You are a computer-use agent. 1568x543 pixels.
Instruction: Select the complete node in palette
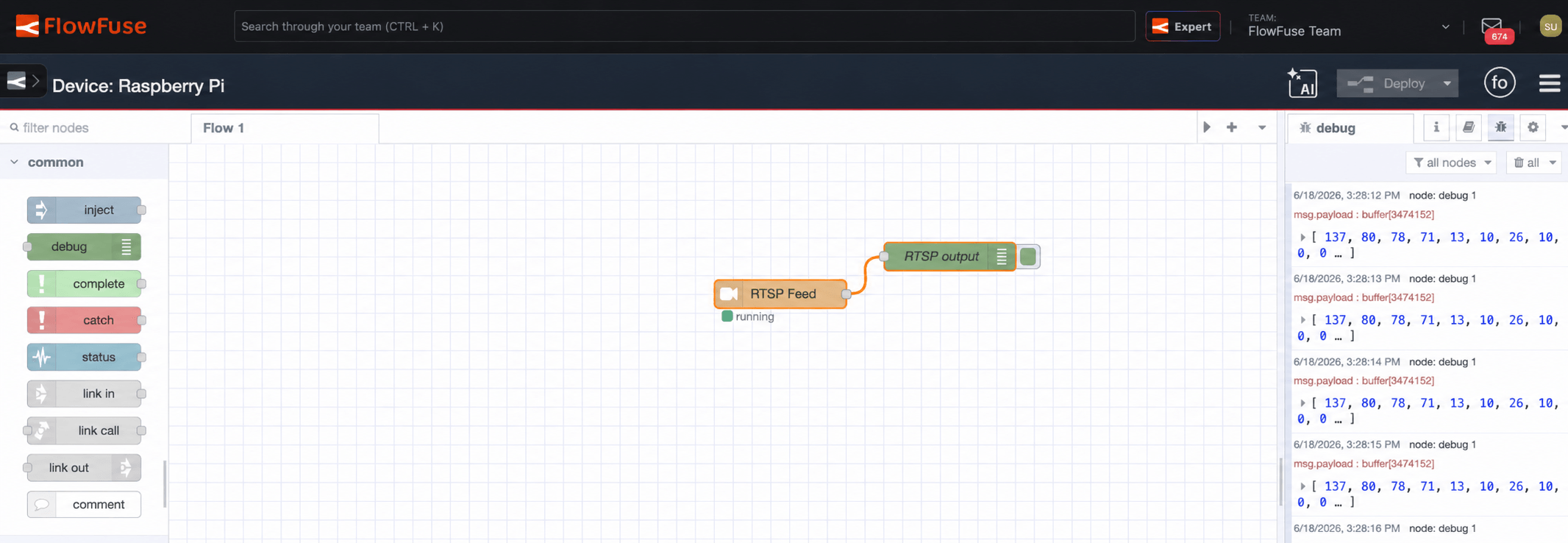pos(85,283)
